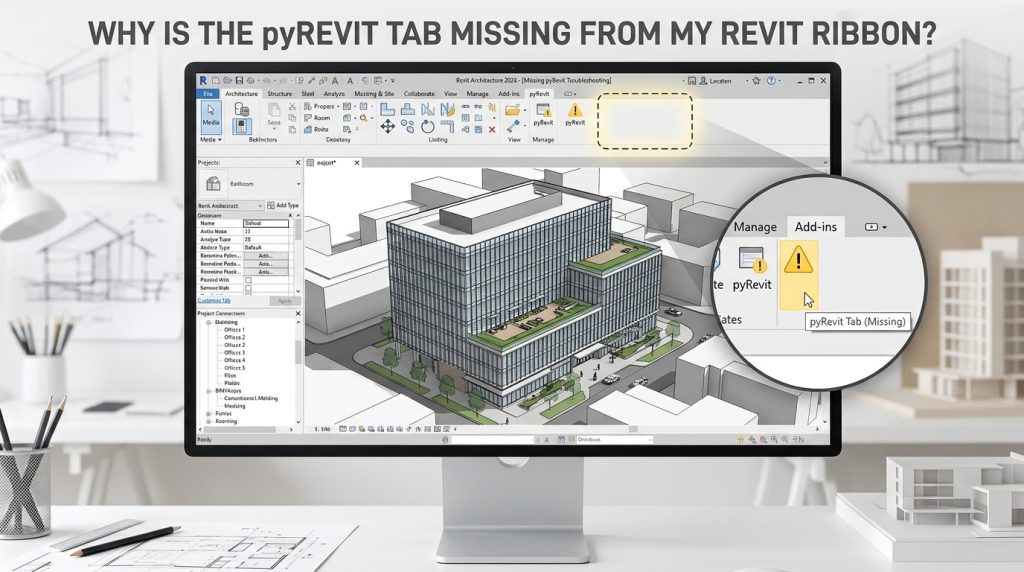The width and height of the screenshot is (1024, 572).
Task: Click the help question mark icon
Action: 771,81
